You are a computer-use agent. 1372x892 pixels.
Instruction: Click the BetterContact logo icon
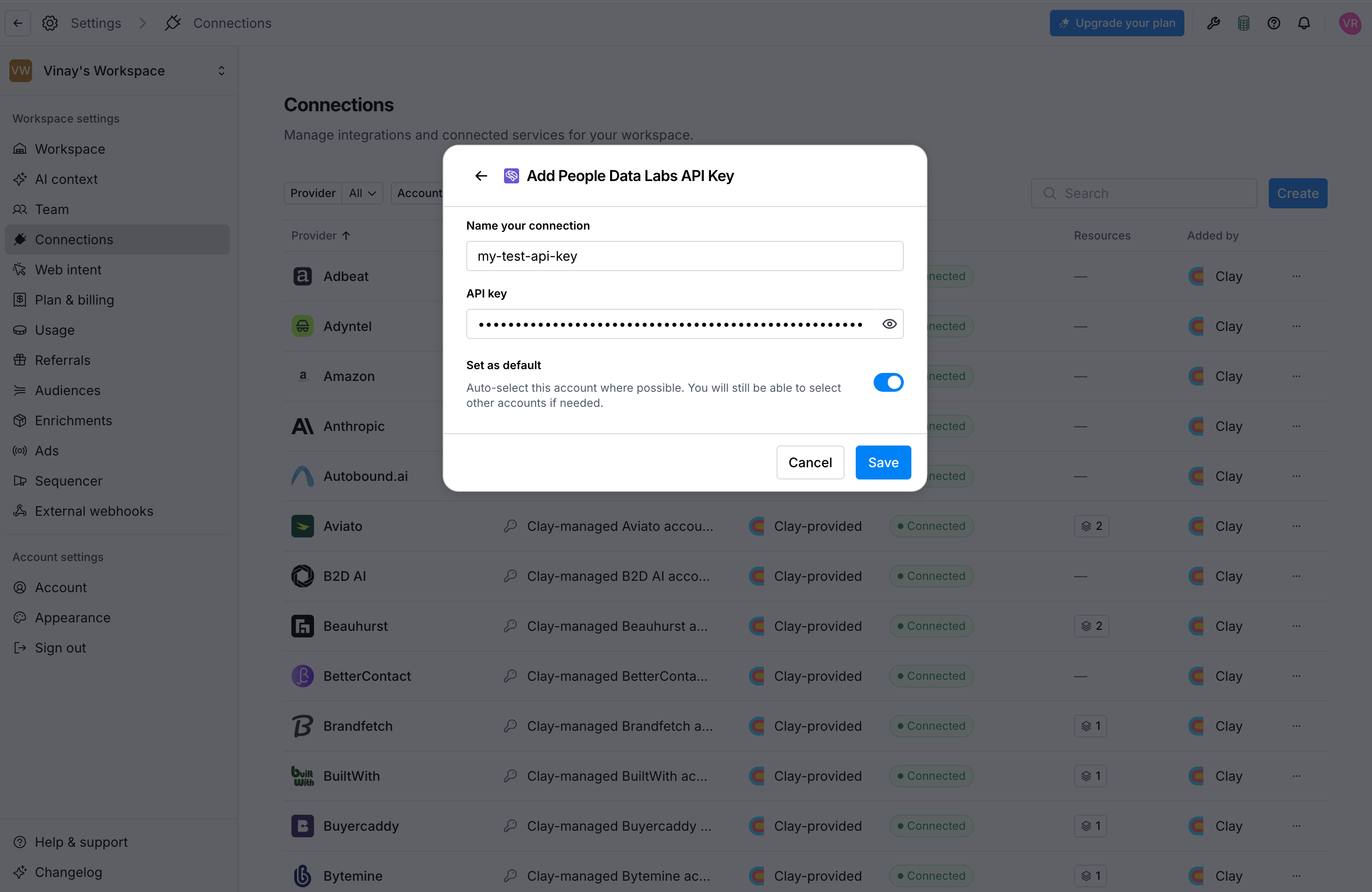coord(303,677)
